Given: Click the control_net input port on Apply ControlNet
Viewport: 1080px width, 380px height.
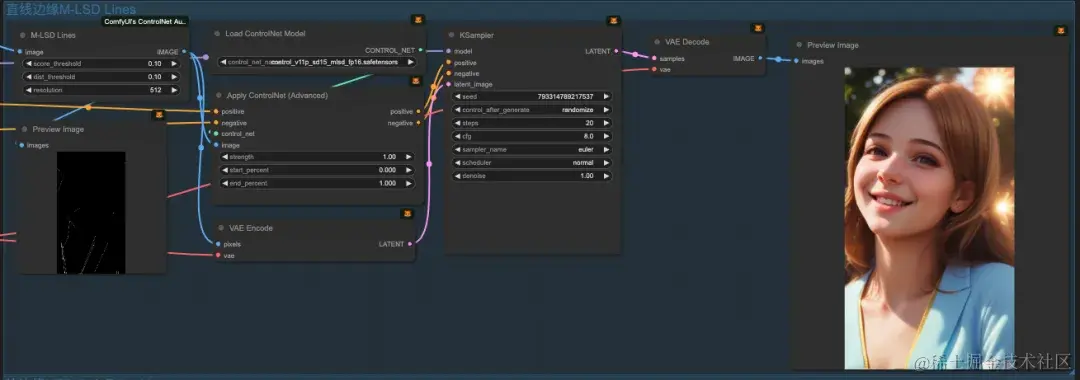Looking at the screenshot, I should (x=216, y=134).
